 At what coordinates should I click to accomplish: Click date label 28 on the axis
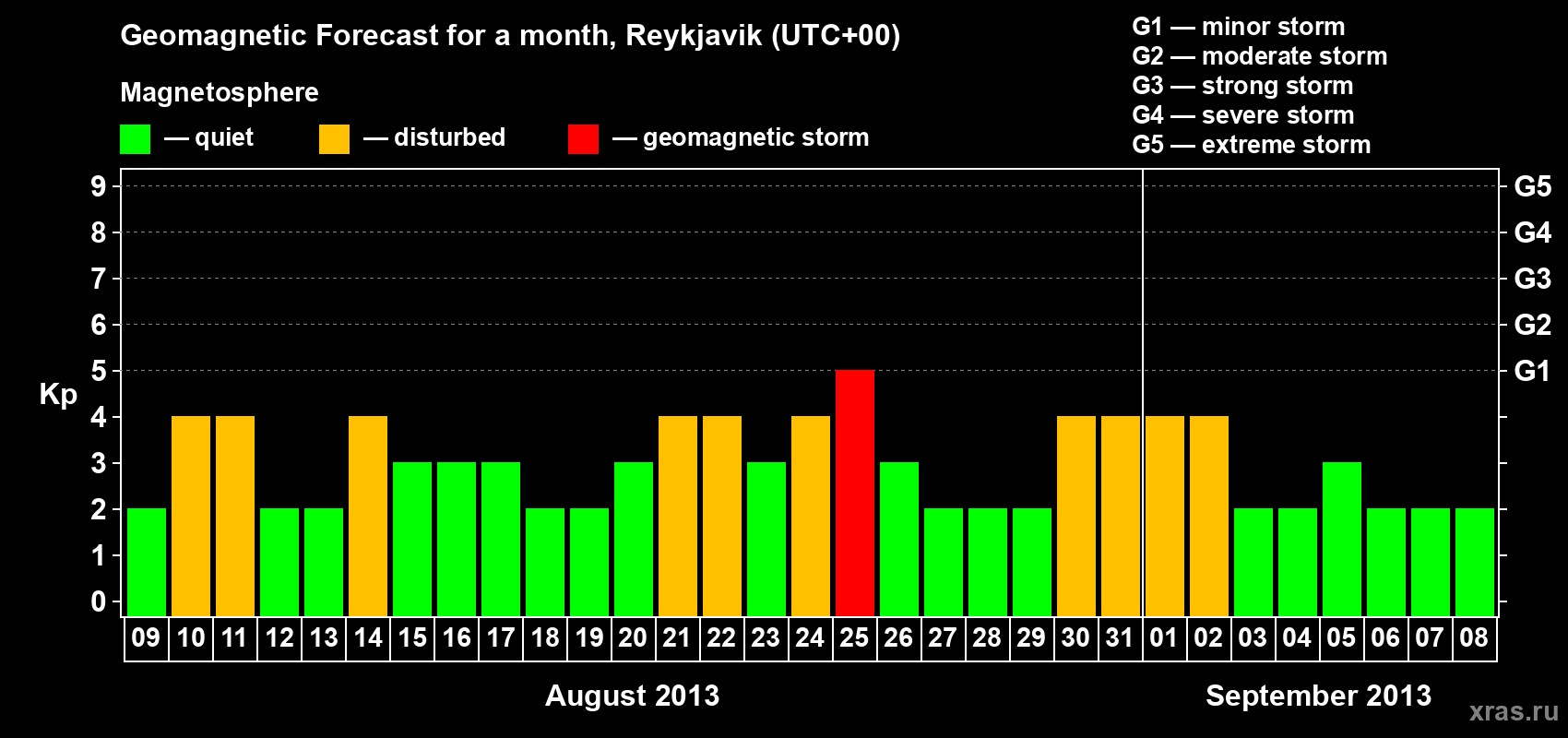pos(987,638)
